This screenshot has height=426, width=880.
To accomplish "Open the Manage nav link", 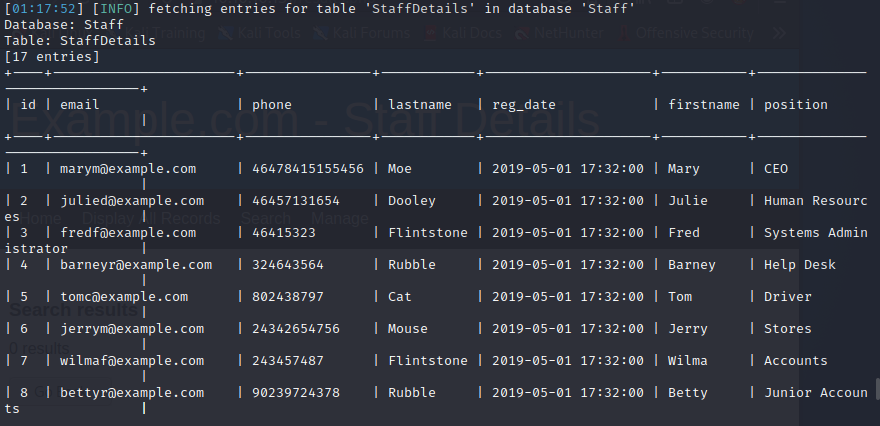I will [x=339, y=218].
